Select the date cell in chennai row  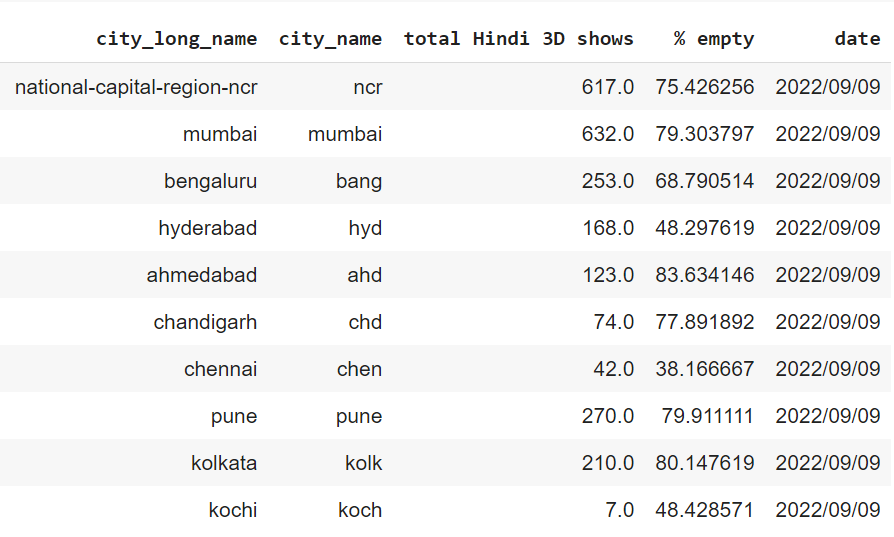click(828, 369)
